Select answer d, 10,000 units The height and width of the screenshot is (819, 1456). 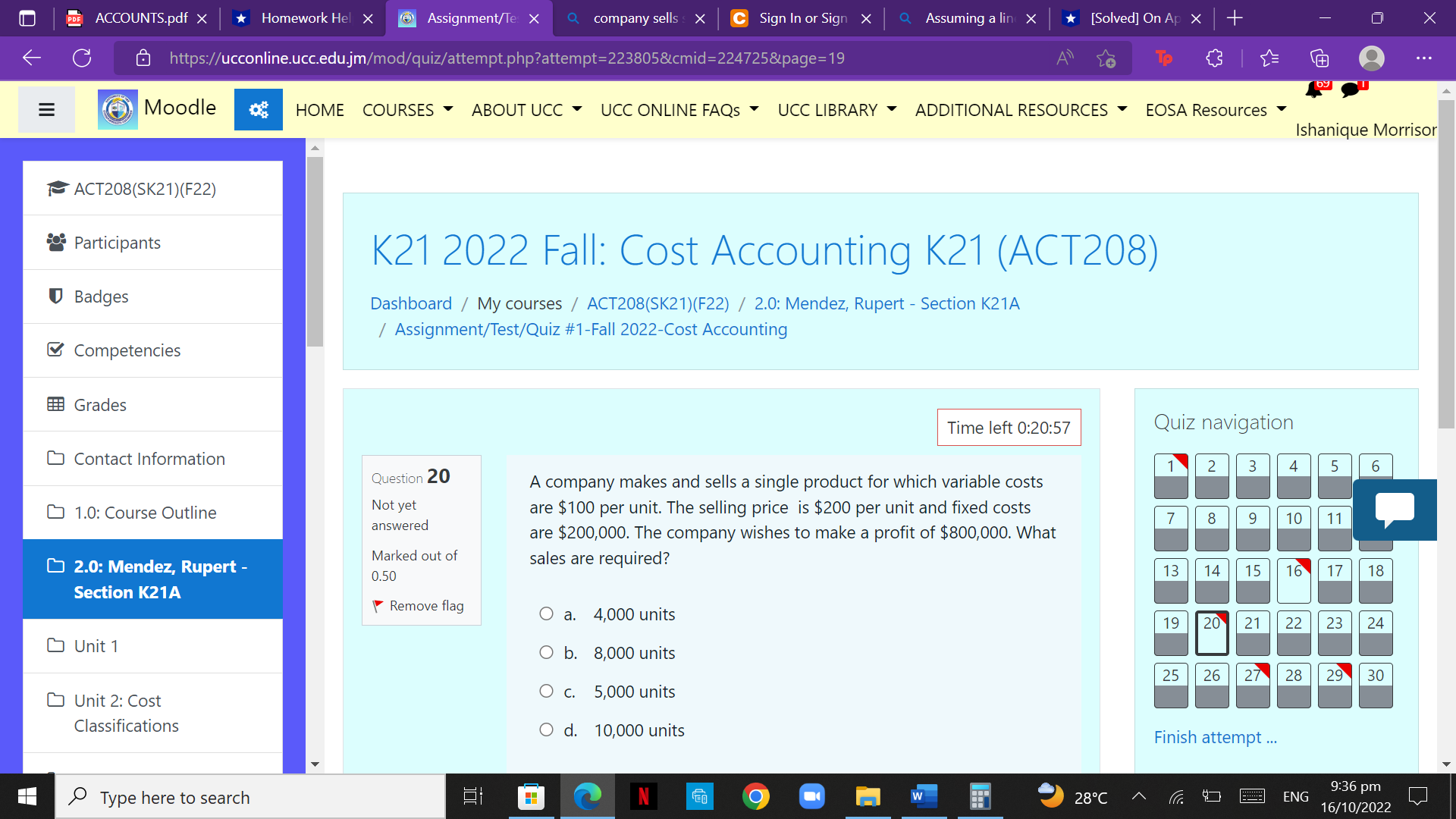pyautogui.click(x=546, y=729)
